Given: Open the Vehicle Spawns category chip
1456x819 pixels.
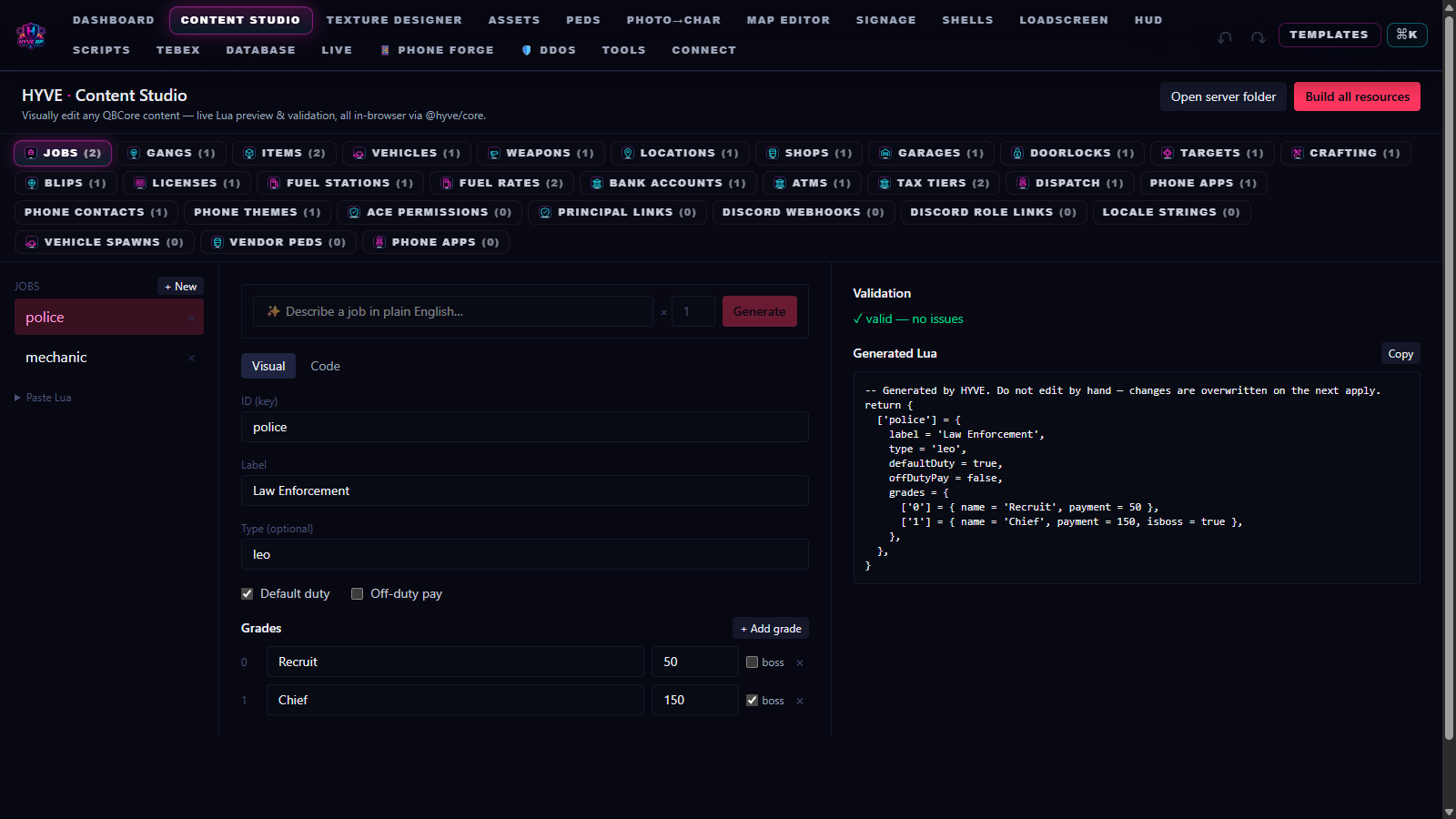Looking at the screenshot, I should (105, 242).
